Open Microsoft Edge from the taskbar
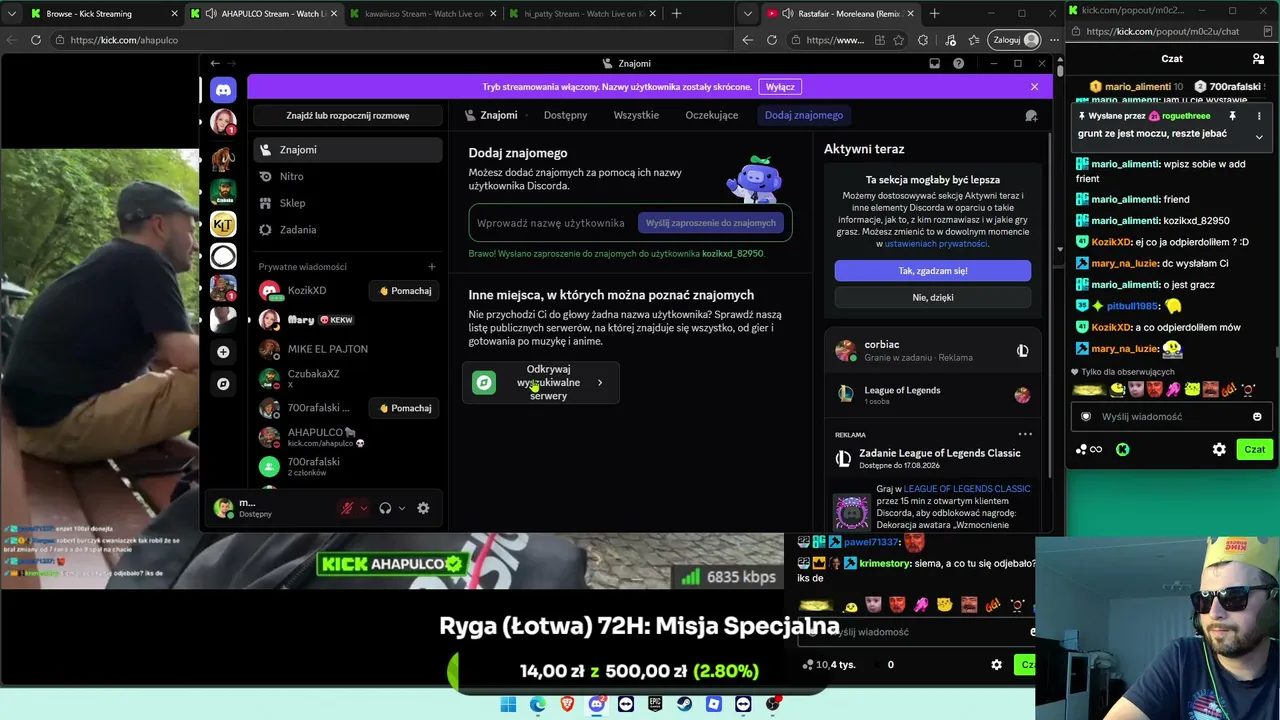Screen dimensions: 1280x720 point(538,704)
